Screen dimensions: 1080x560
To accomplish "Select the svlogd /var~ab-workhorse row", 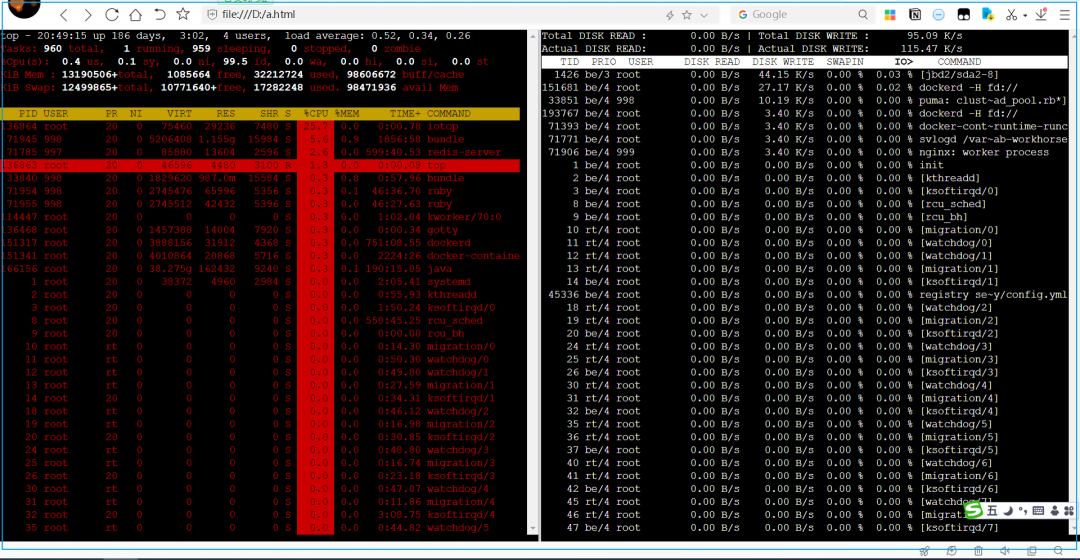I will (804, 139).
